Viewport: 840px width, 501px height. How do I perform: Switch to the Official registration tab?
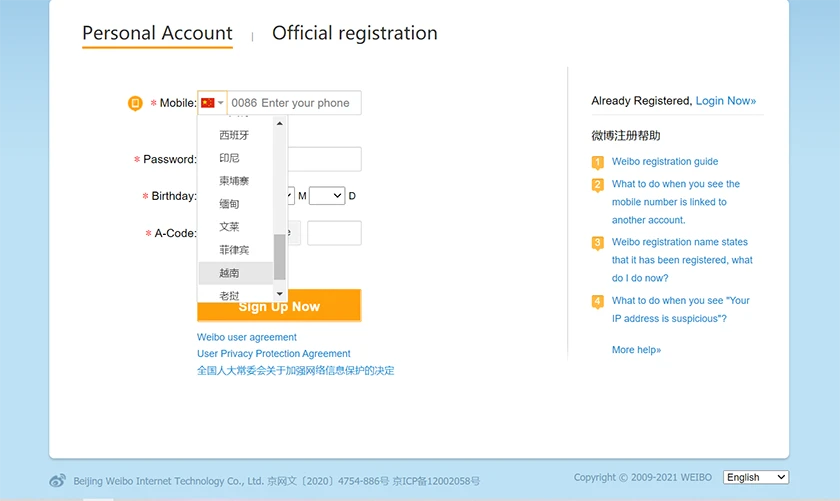(355, 33)
